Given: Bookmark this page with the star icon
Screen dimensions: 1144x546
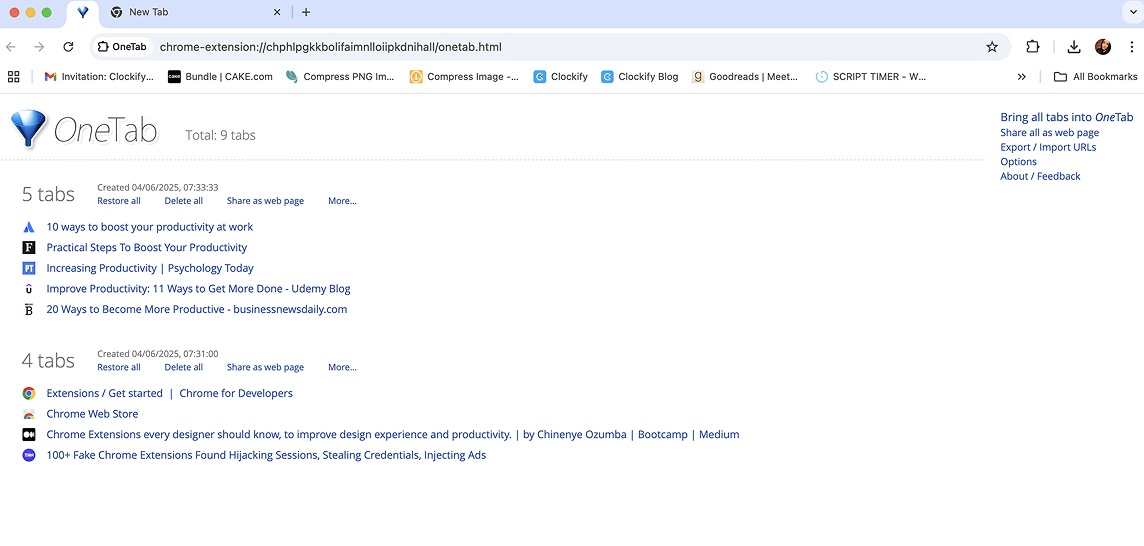Looking at the screenshot, I should 992,47.
